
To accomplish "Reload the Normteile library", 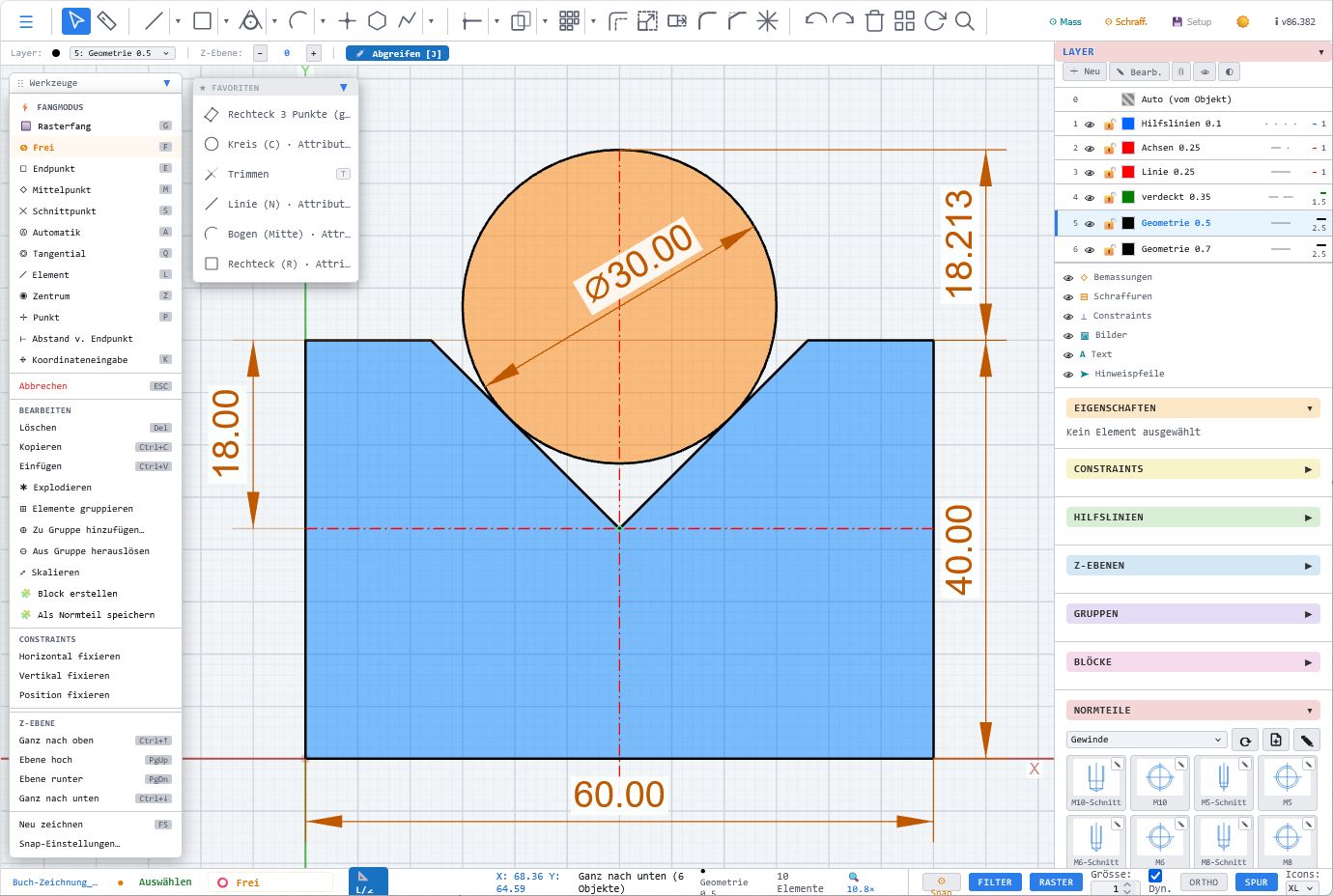I will click(1245, 741).
